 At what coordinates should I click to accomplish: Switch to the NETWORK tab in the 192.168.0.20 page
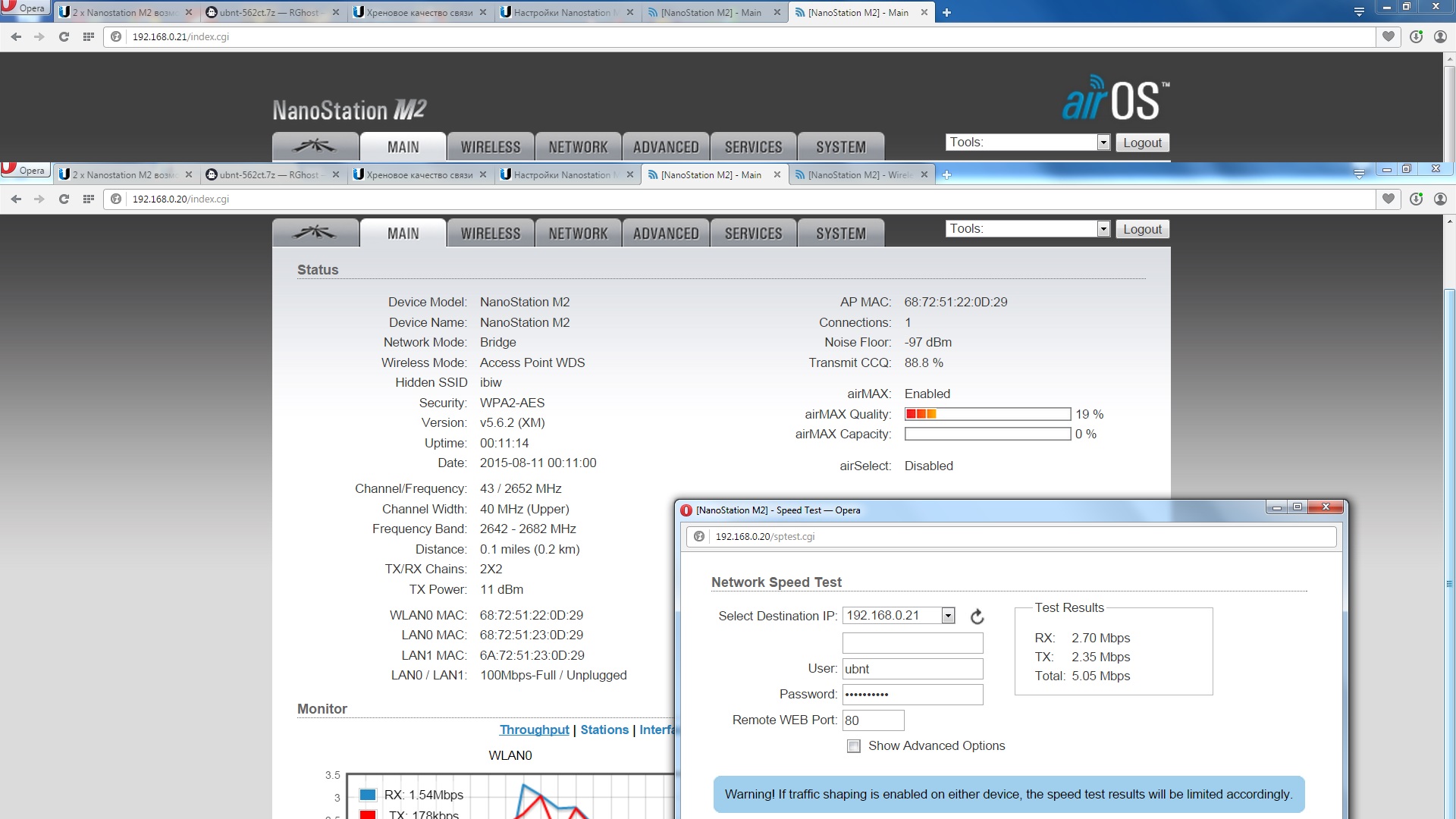578,233
